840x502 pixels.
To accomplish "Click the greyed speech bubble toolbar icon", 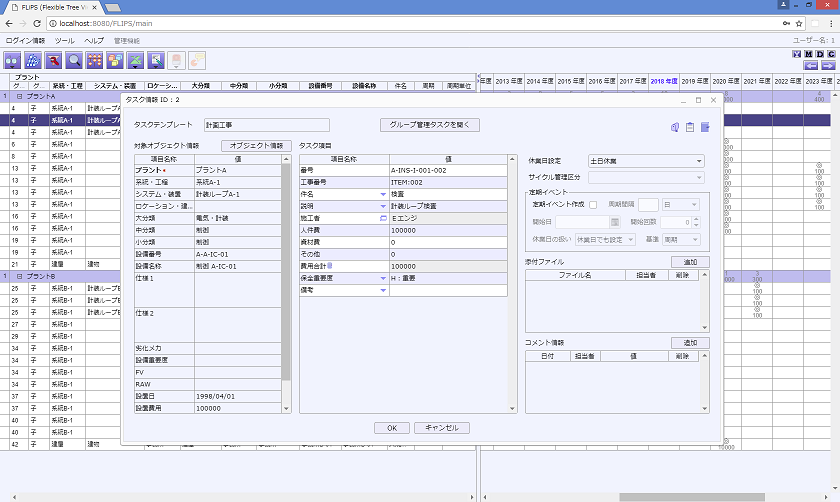I will (x=197, y=61).
